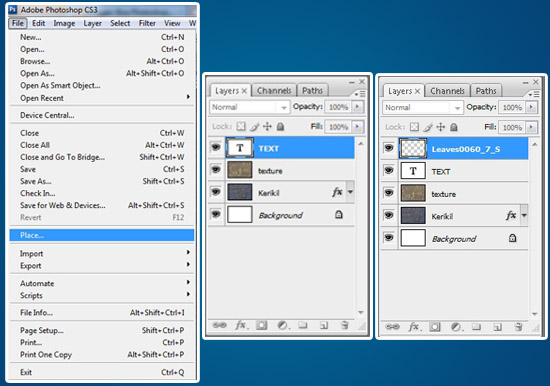Choose Open As Smart Object...

[102, 85]
